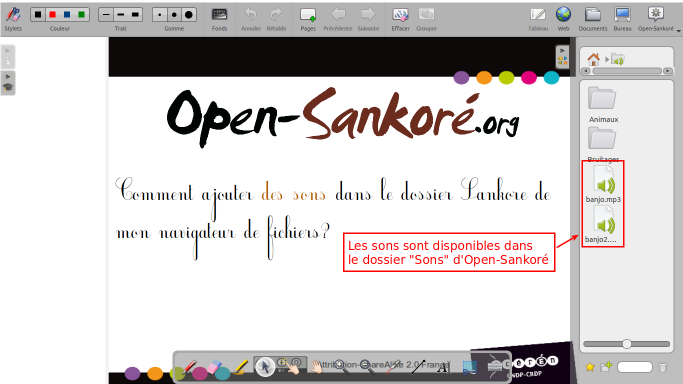Click the library trash icon
Viewport: 683px width, 384px height.
[x=663, y=367]
